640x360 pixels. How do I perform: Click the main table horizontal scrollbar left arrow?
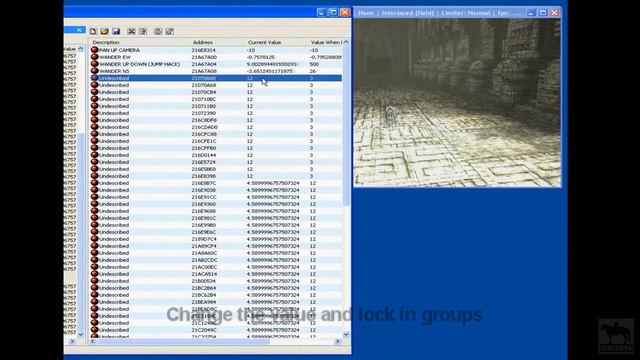[93, 341]
